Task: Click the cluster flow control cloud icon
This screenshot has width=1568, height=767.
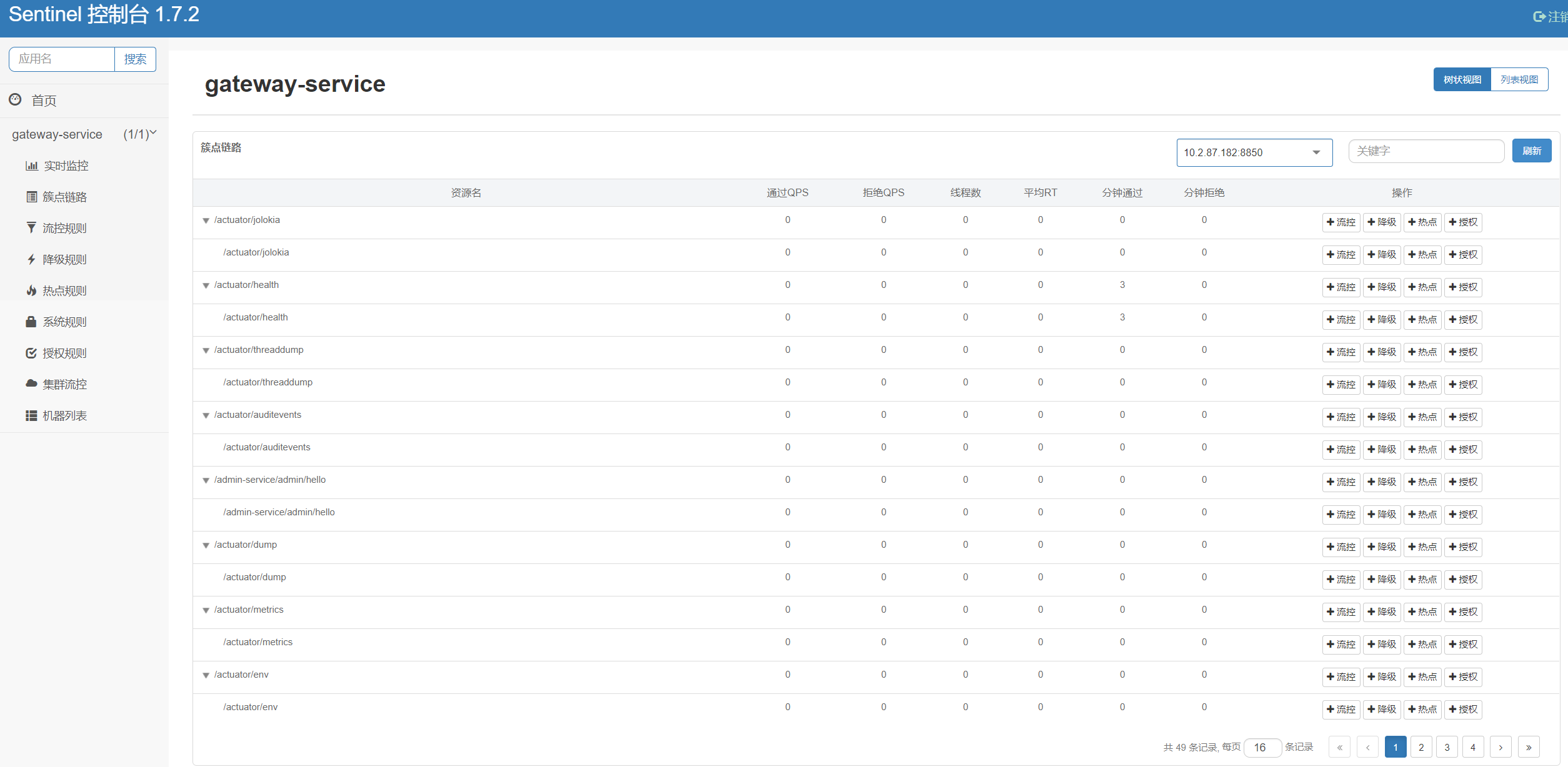Action: click(x=31, y=384)
